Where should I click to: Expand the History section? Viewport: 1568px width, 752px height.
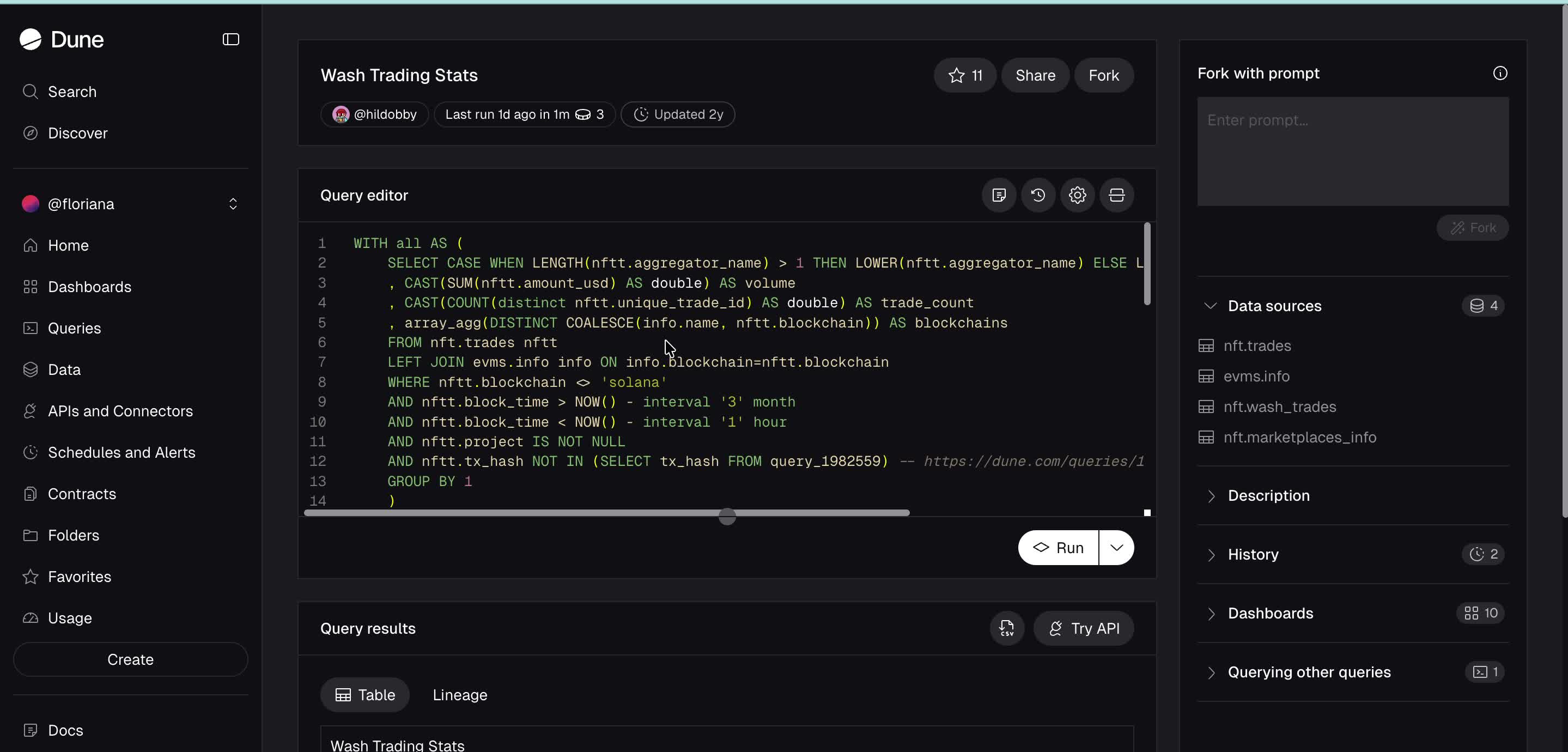pos(1352,555)
